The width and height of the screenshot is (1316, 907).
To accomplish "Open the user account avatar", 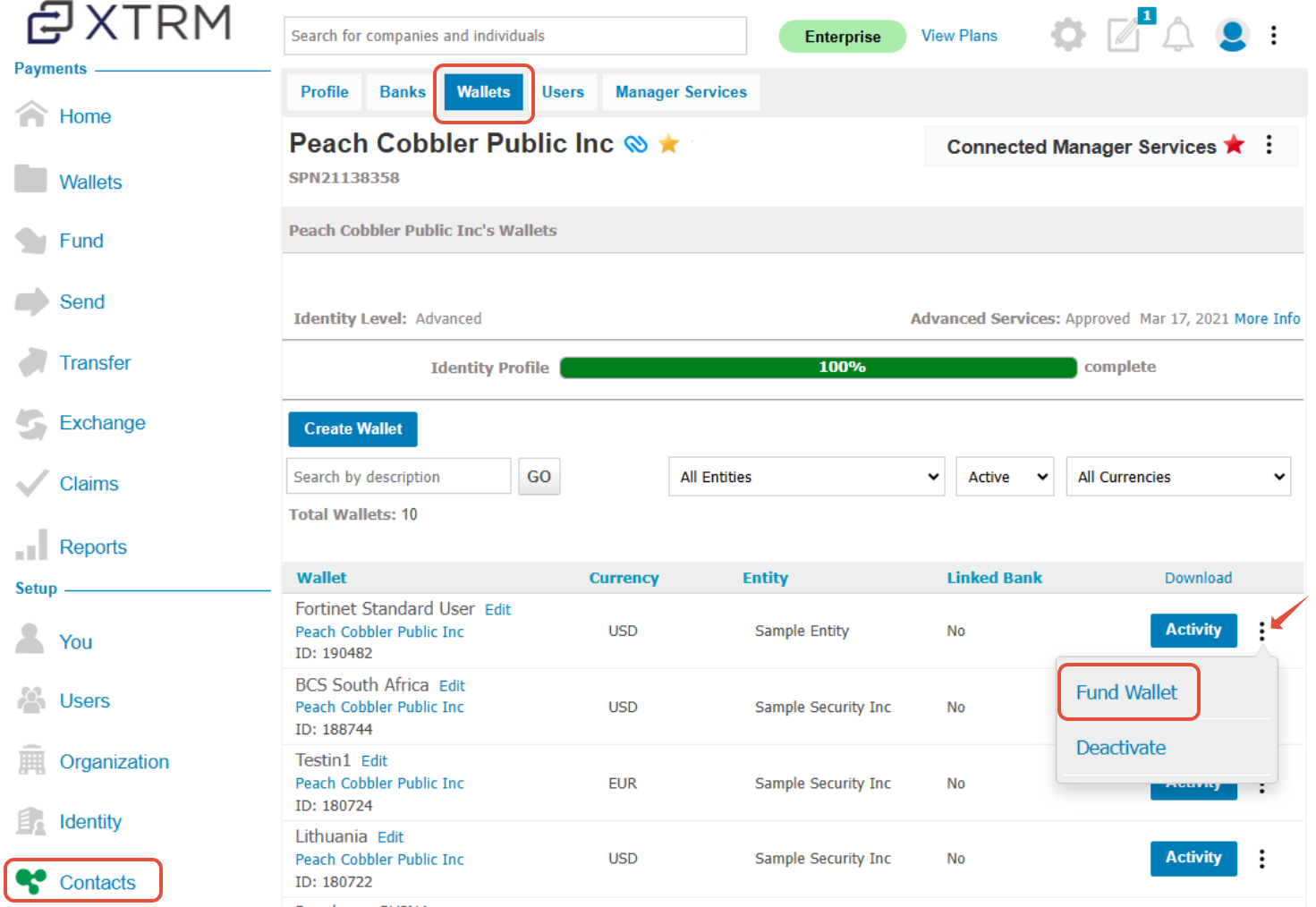I will tap(1232, 36).
